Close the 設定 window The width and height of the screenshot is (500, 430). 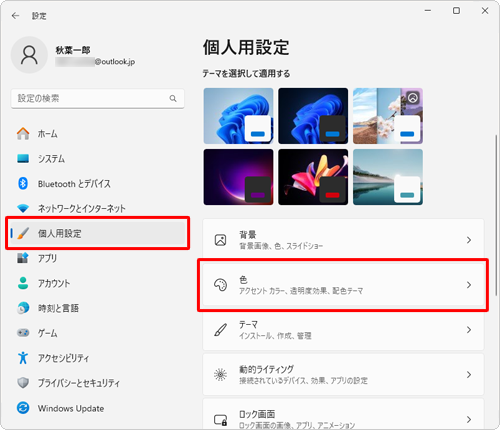coord(485,11)
